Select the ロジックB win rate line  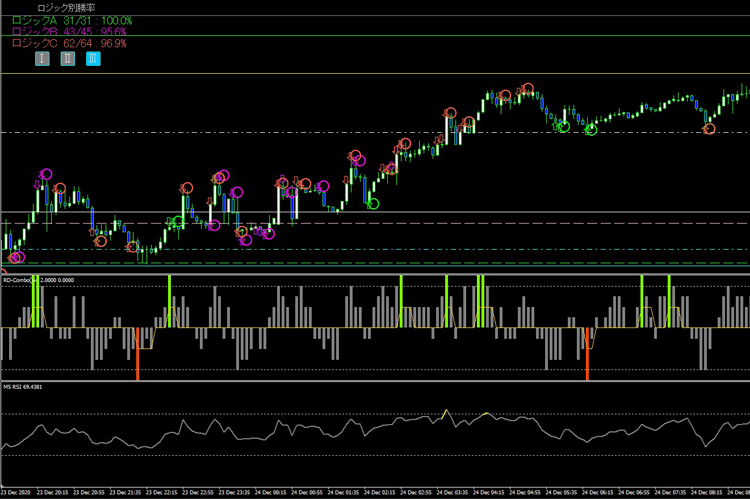coord(68,32)
